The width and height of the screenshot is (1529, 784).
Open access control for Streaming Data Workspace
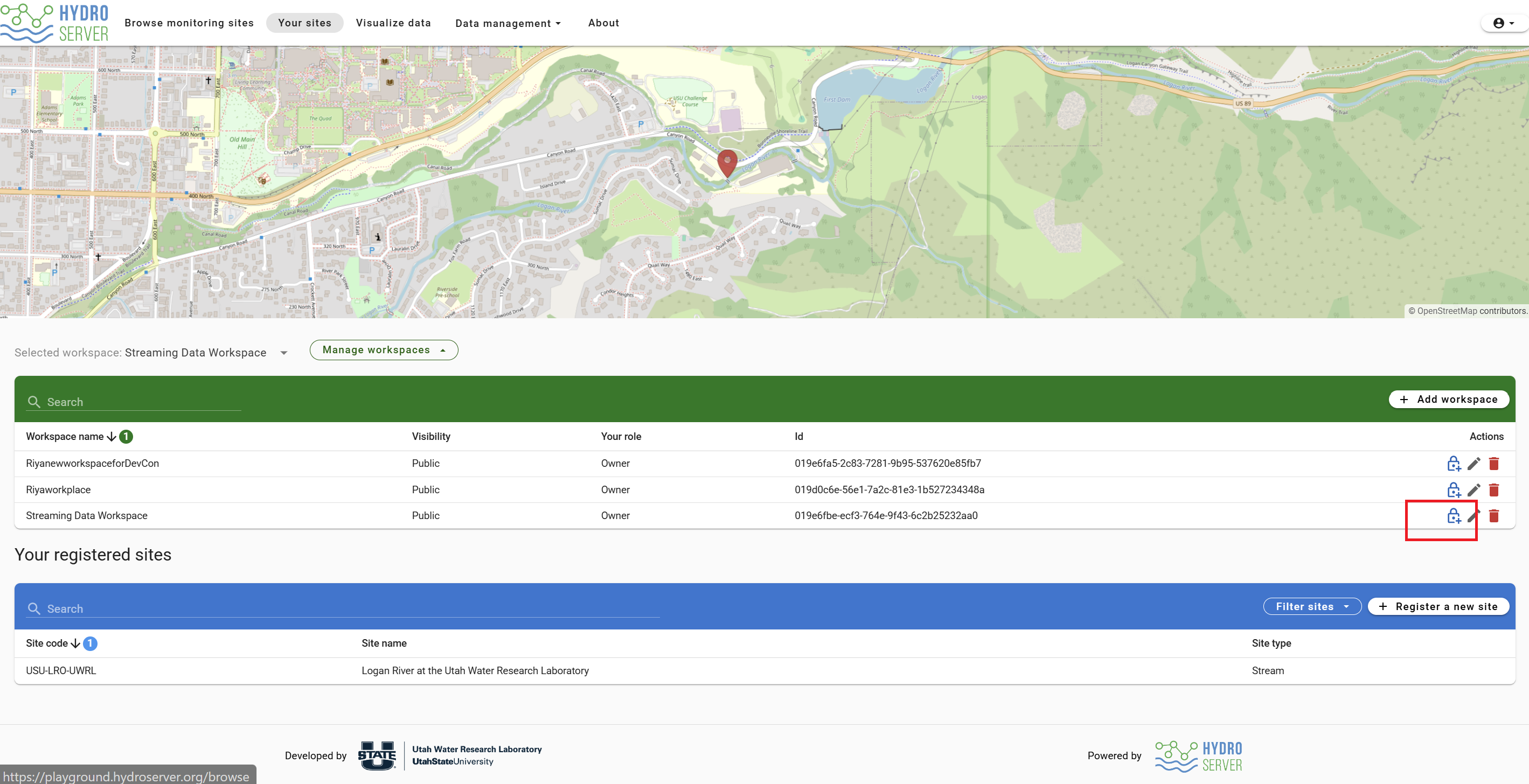click(1453, 516)
